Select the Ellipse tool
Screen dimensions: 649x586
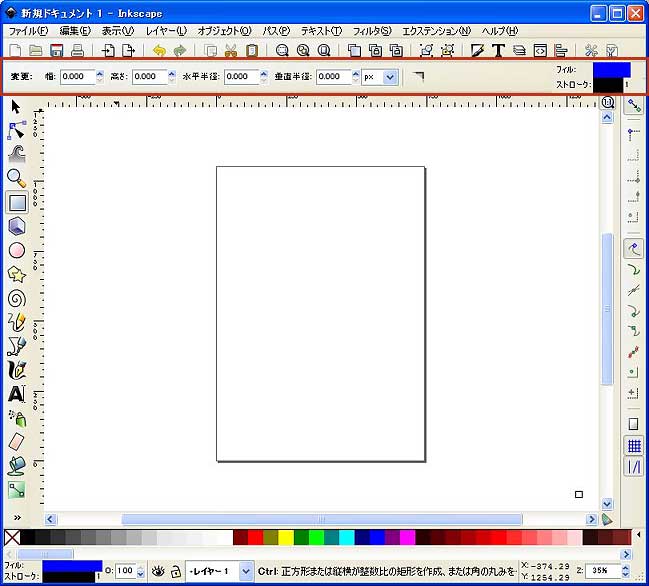[x=16, y=250]
